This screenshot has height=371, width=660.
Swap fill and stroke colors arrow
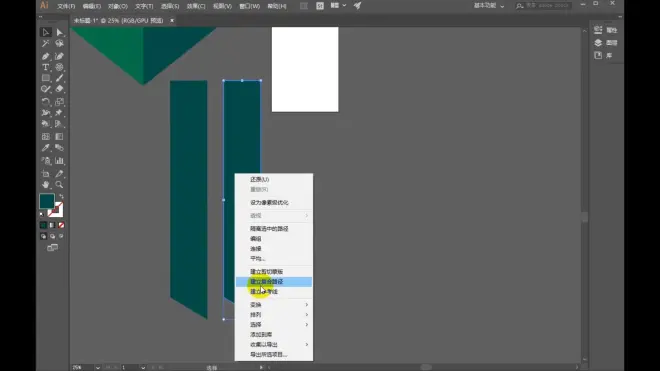61,196
